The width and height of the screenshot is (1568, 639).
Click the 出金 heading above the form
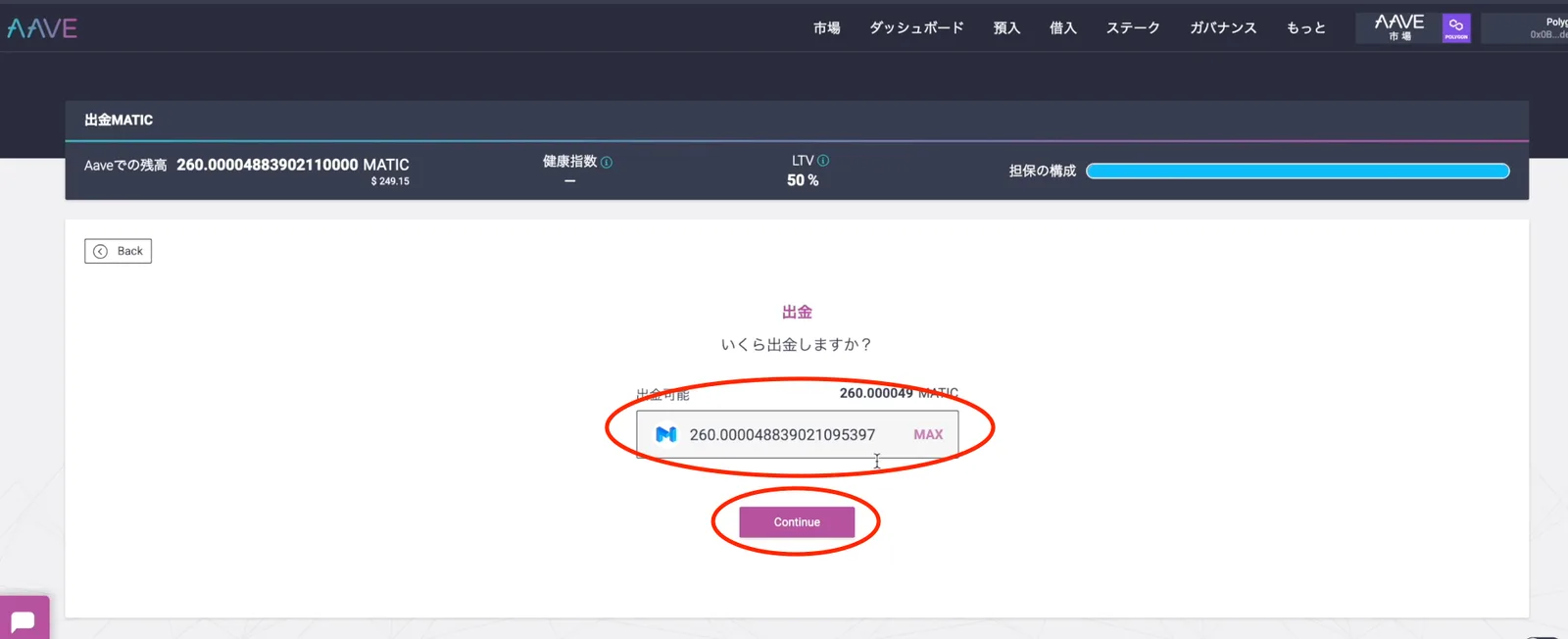click(797, 312)
